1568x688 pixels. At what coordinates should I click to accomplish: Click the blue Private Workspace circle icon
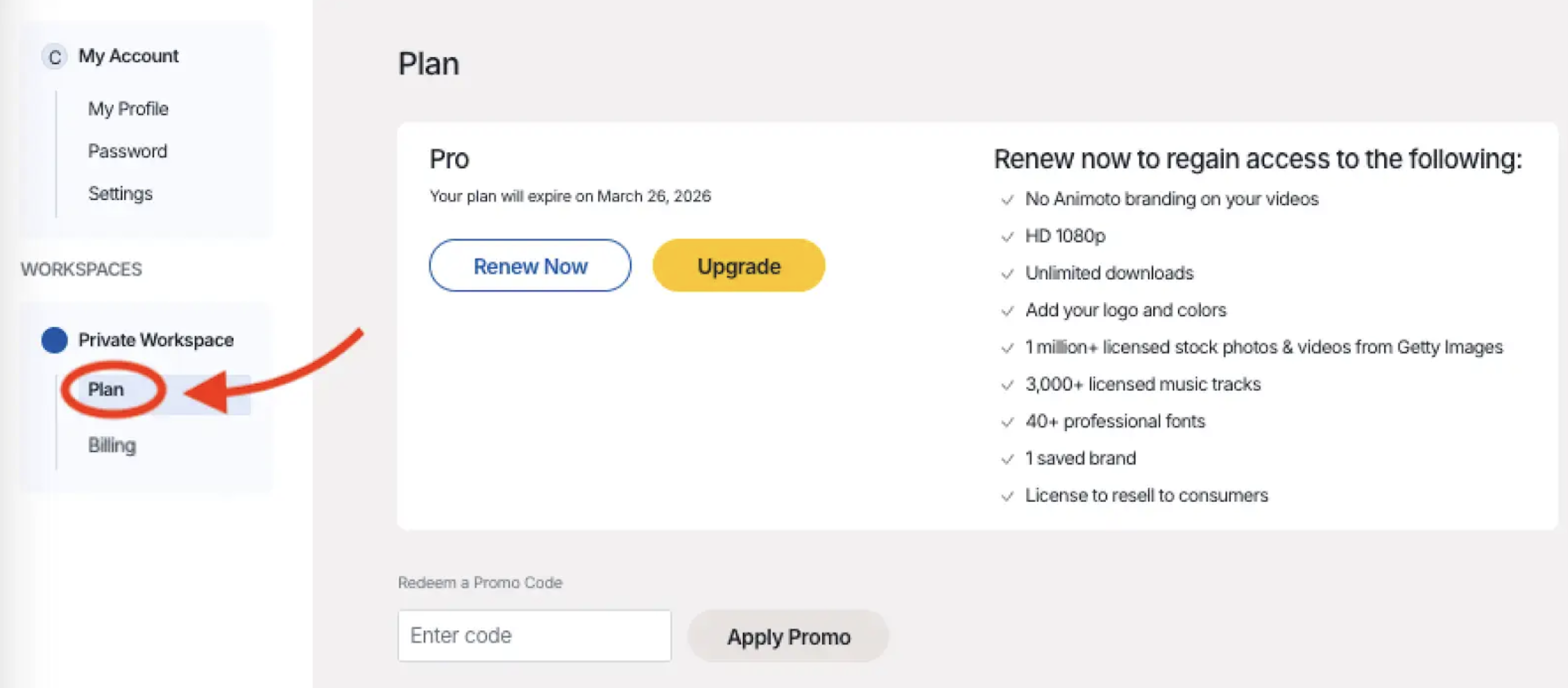54,340
